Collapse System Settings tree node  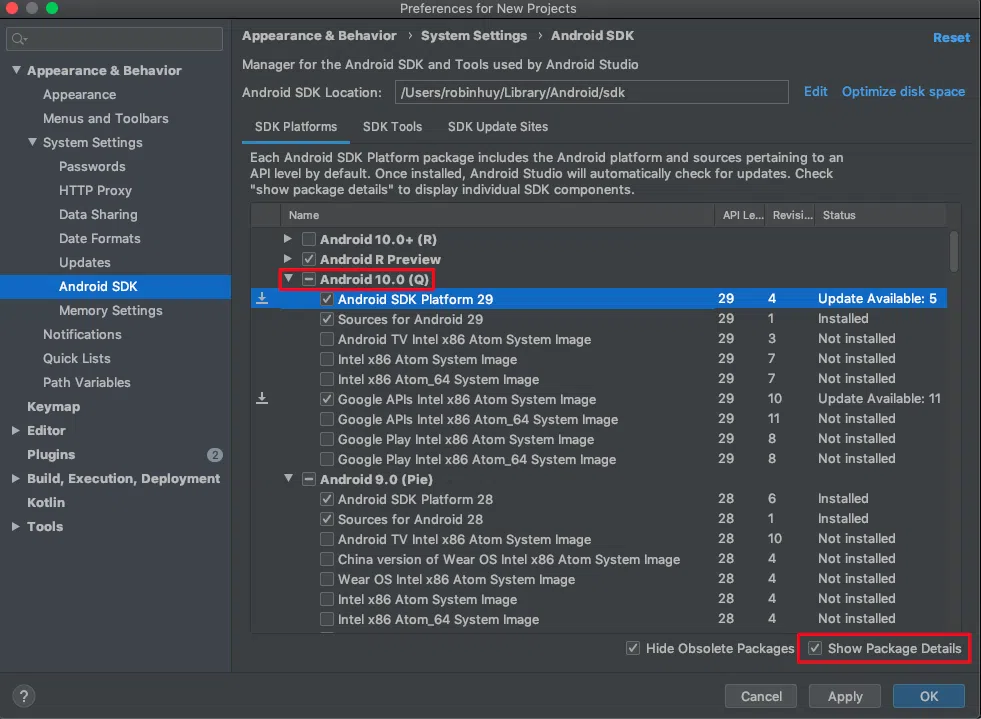tap(33, 142)
